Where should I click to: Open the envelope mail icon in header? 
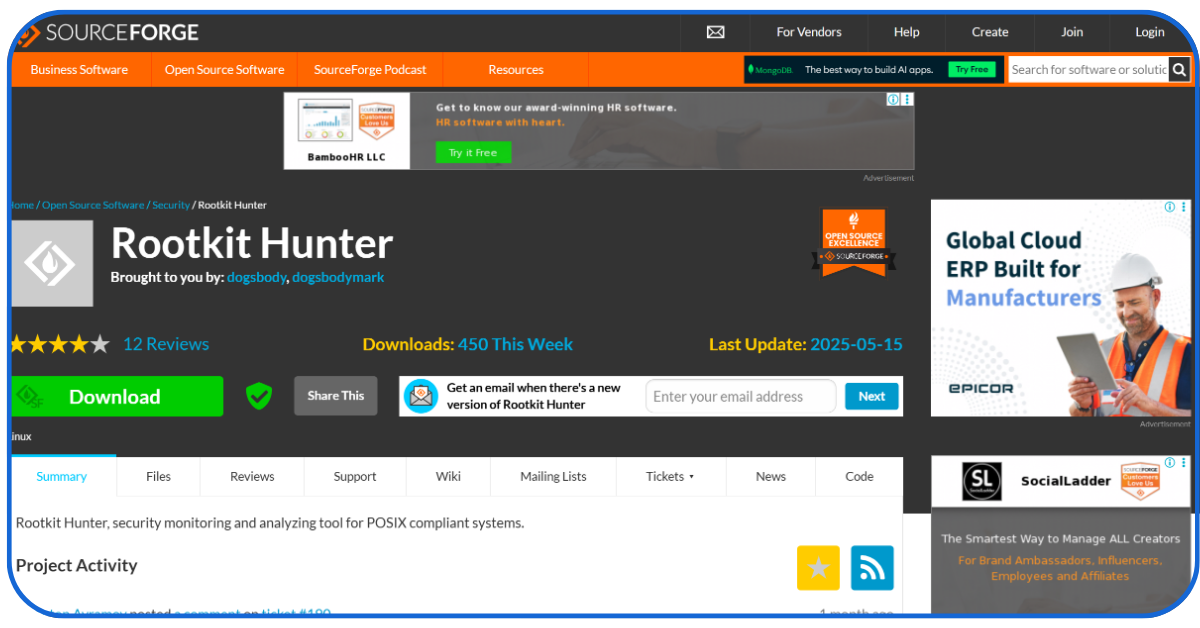(x=715, y=32)
